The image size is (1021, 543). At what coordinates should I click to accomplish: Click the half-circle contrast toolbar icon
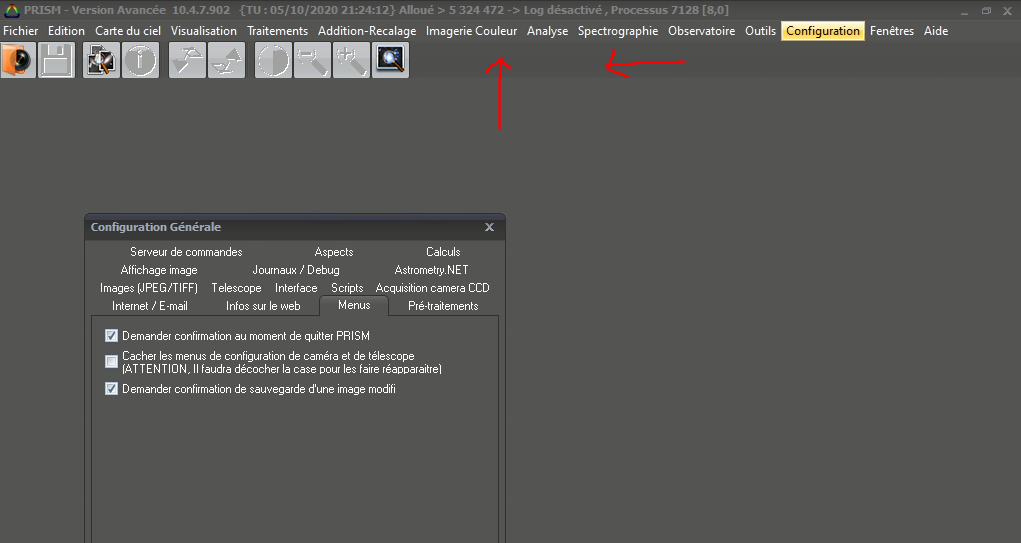click(x=273, y=61)
